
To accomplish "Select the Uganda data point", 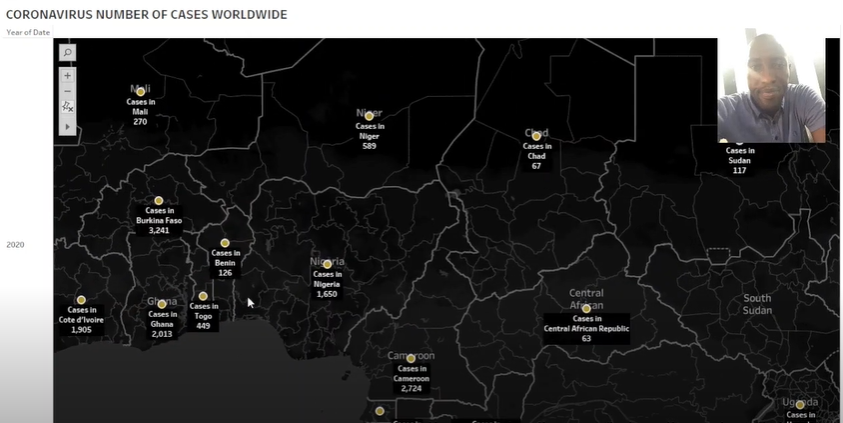I will pos(800,405).
